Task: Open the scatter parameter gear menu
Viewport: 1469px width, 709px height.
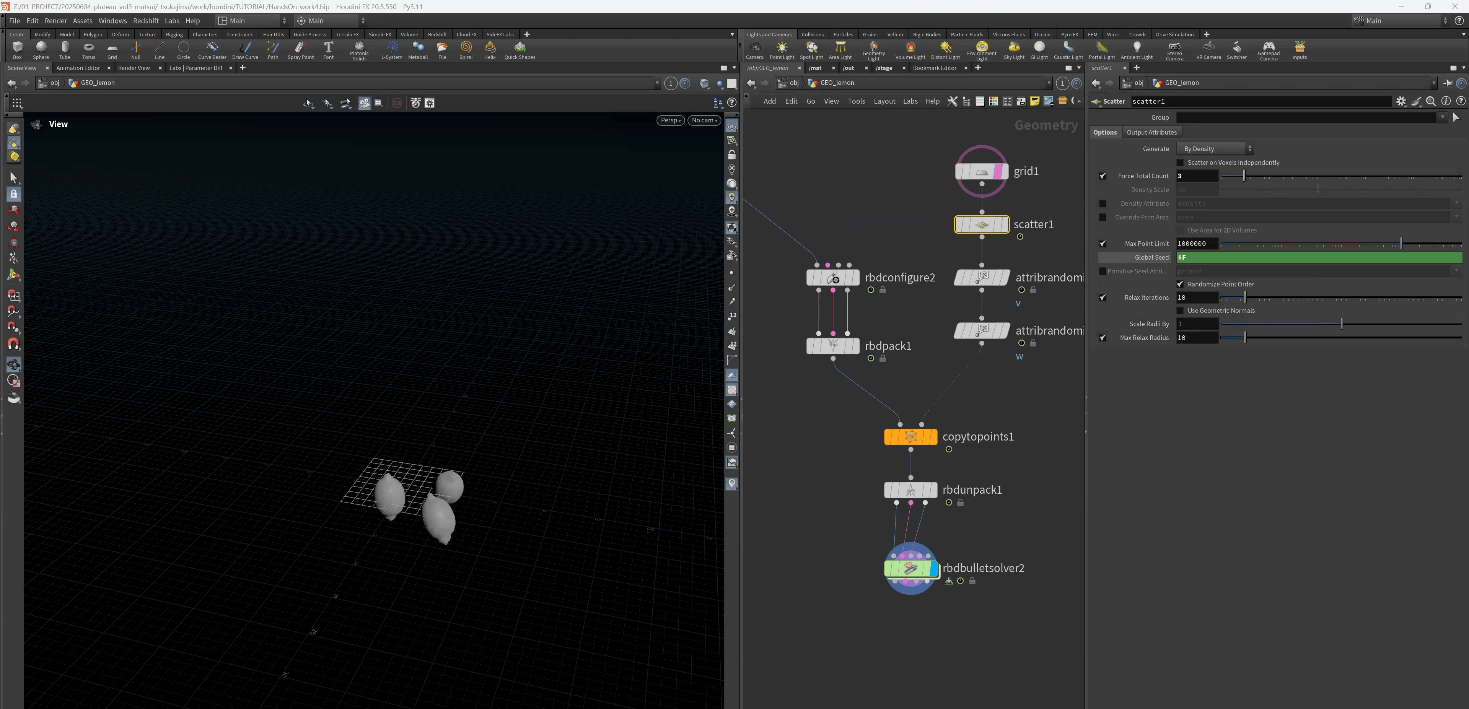Action: click(1400, 101)
